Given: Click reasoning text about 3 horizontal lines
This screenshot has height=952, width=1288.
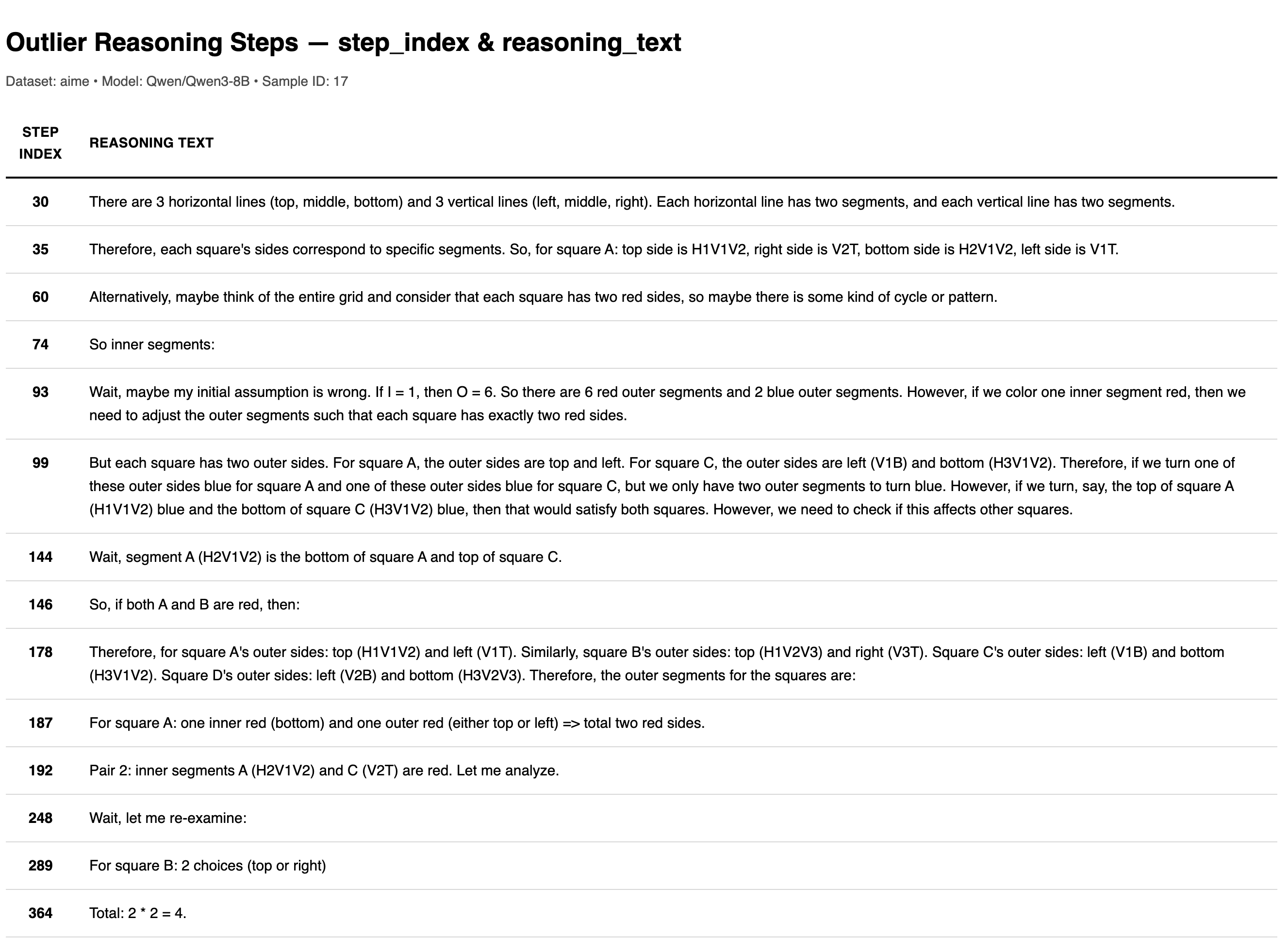Looking at the screenshot, I should coord(631,202).
